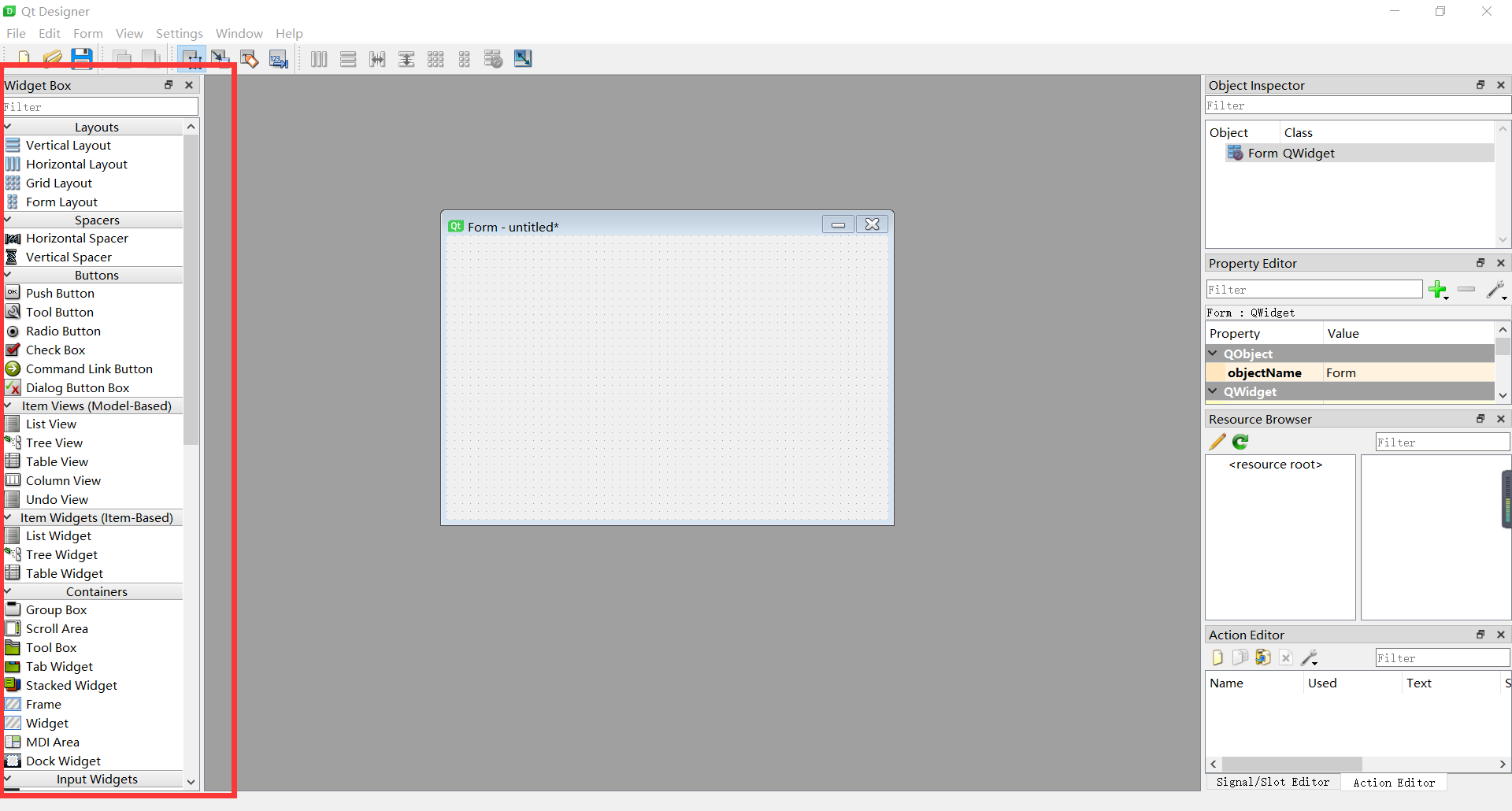The image size is (1512, 811).
Task: Click Action Editor horizontal scroll right arrow
Action: [x=1503, y=764]
